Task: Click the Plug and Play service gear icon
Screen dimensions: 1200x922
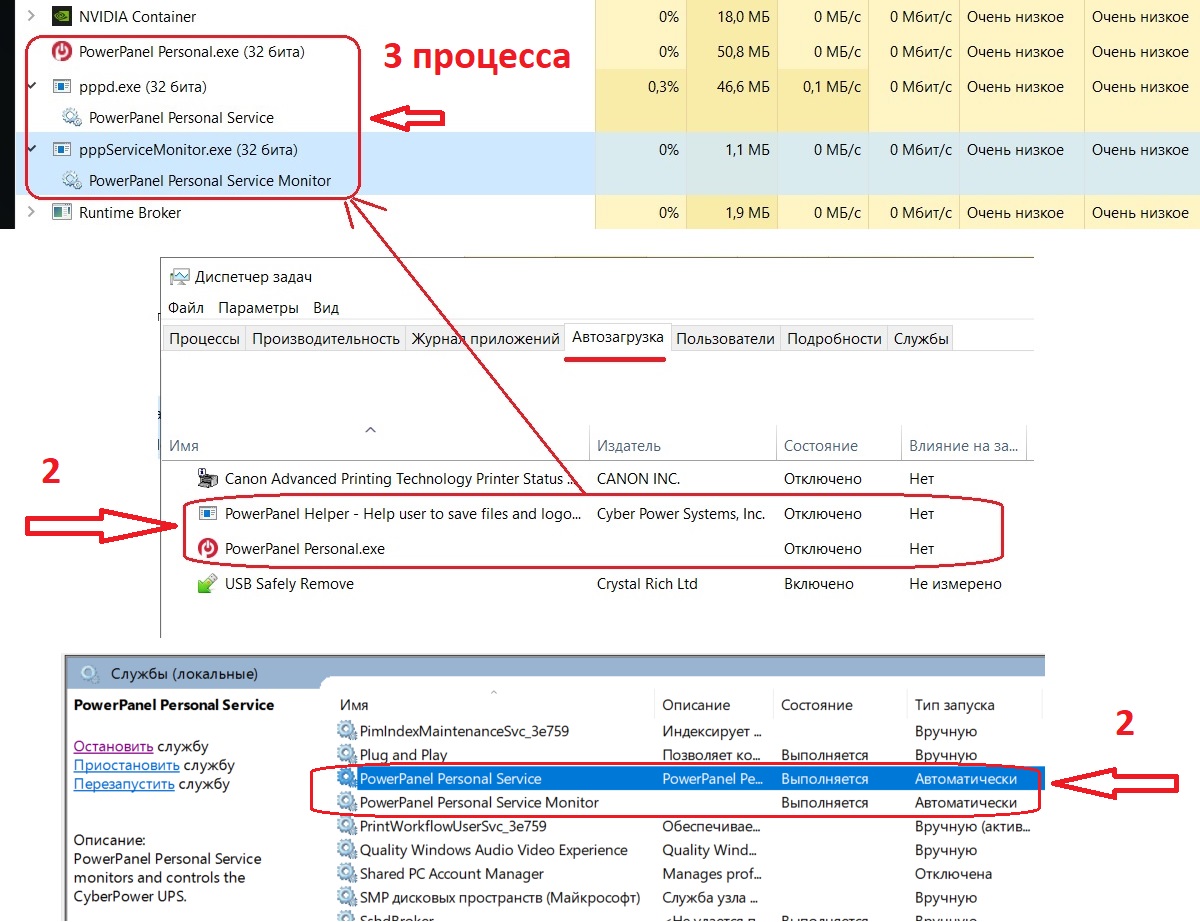Action: tap(347, 754)
